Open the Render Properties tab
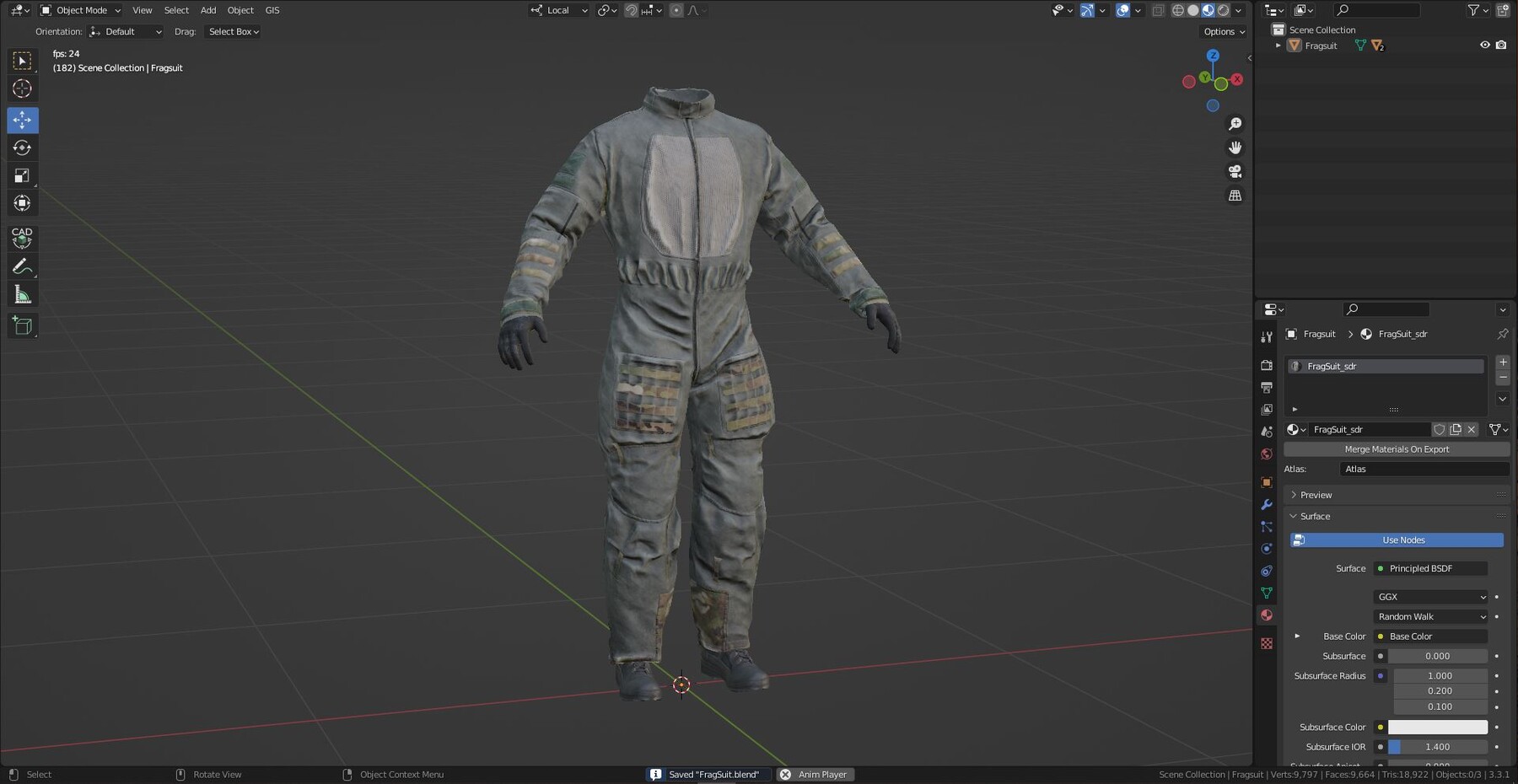This screenshot has width=1518, height=784. (x=1267, y=365)
